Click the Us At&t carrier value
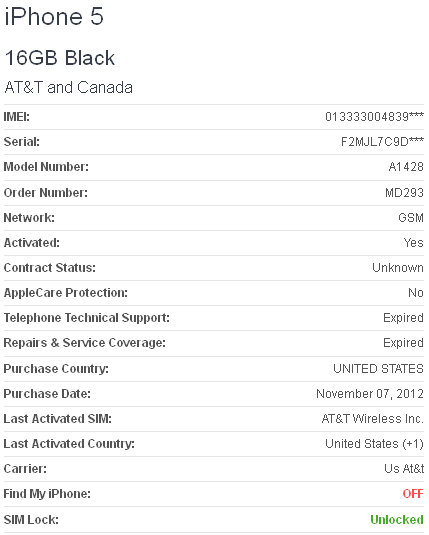Viewport: 429px width, 535px height. point(404,469)
